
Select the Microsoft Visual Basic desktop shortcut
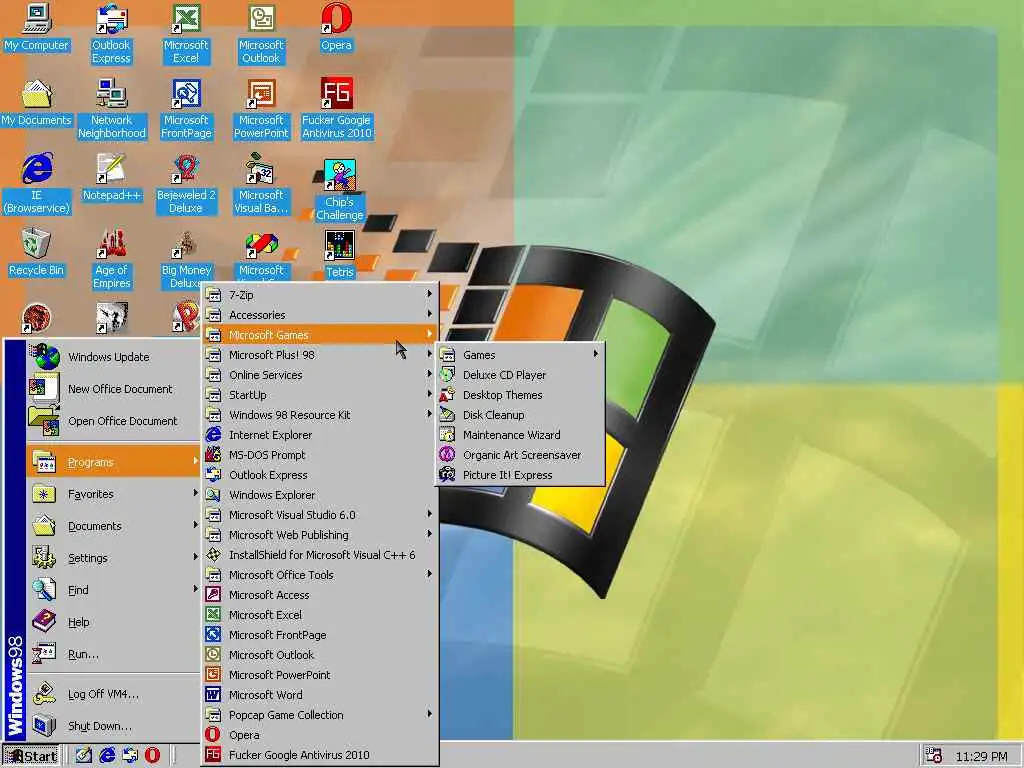[x=261, y=184]
